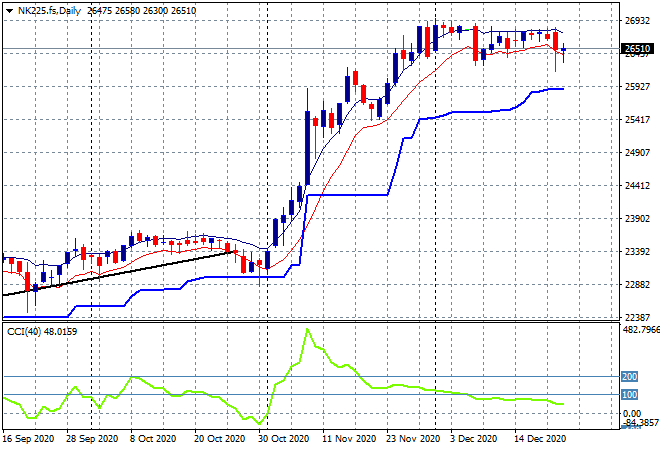
Task: Click the 8 Oct 2020 date label
Action: pos(152,439)
